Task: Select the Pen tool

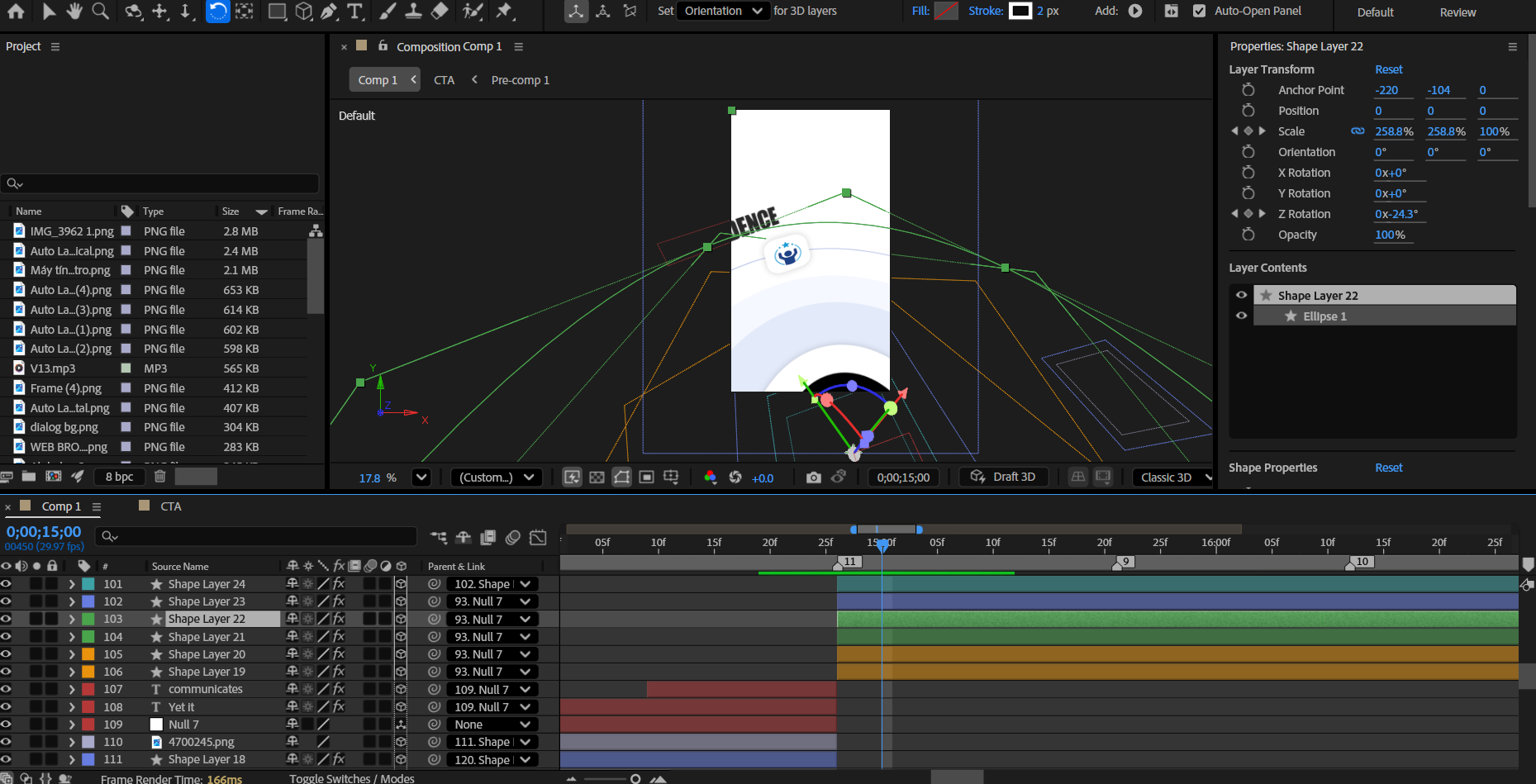Action: (328, 11)
